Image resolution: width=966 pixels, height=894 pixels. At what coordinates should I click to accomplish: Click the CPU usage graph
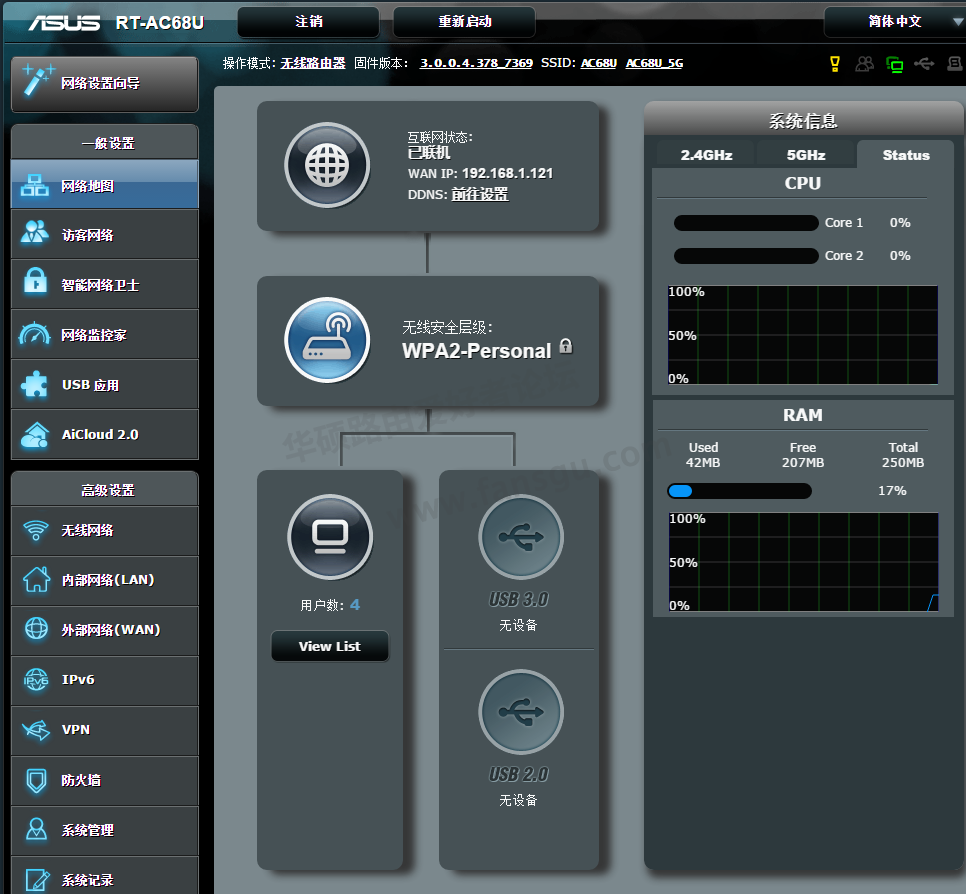click(x=803, y=335)
